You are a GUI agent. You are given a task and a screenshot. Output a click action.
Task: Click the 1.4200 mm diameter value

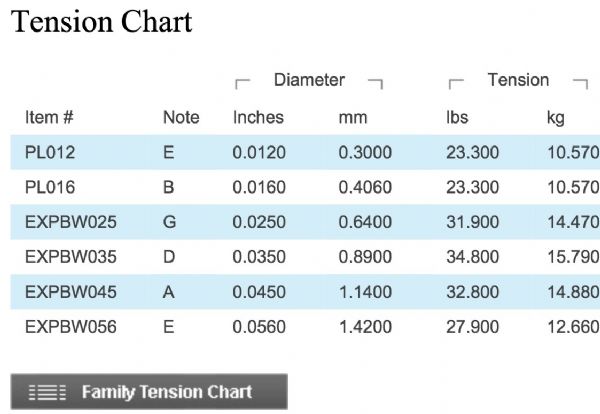click(x=365, y=327)
